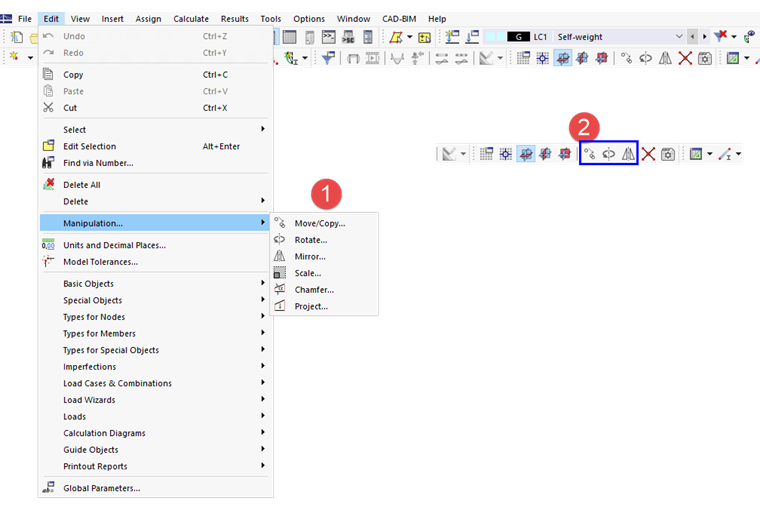
Task: Click Mirror icon inside blue-boxed enlarged toolbar
Action: [x=628, y=154]
